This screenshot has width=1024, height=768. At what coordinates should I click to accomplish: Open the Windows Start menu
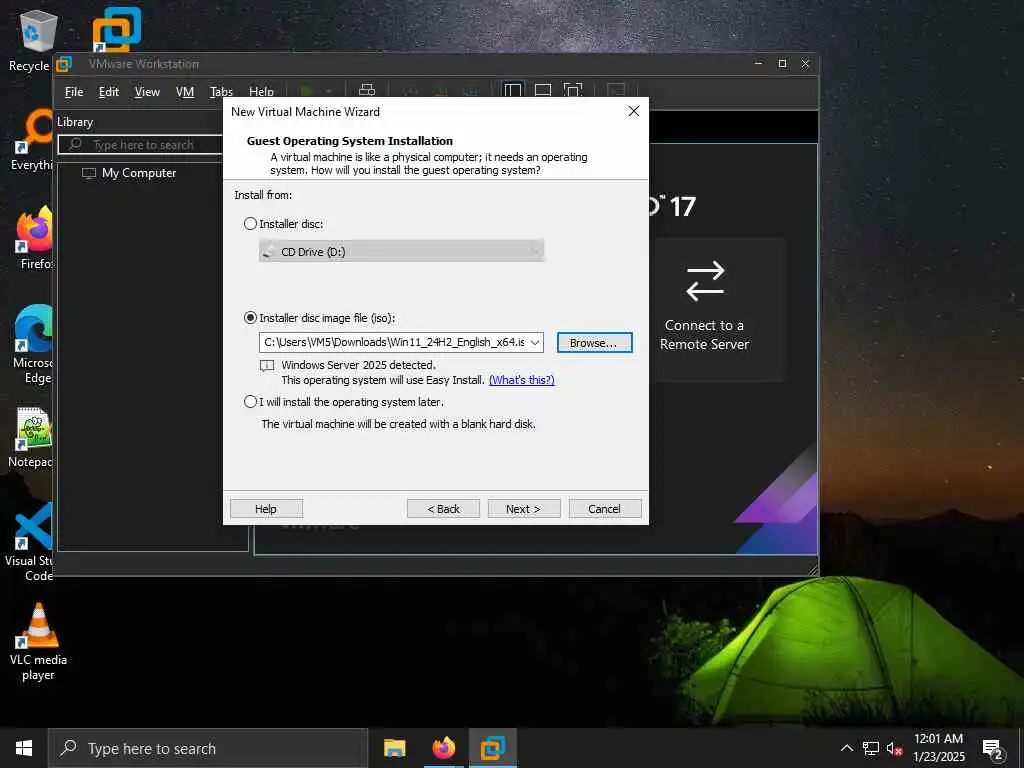[x=24, y=748]
